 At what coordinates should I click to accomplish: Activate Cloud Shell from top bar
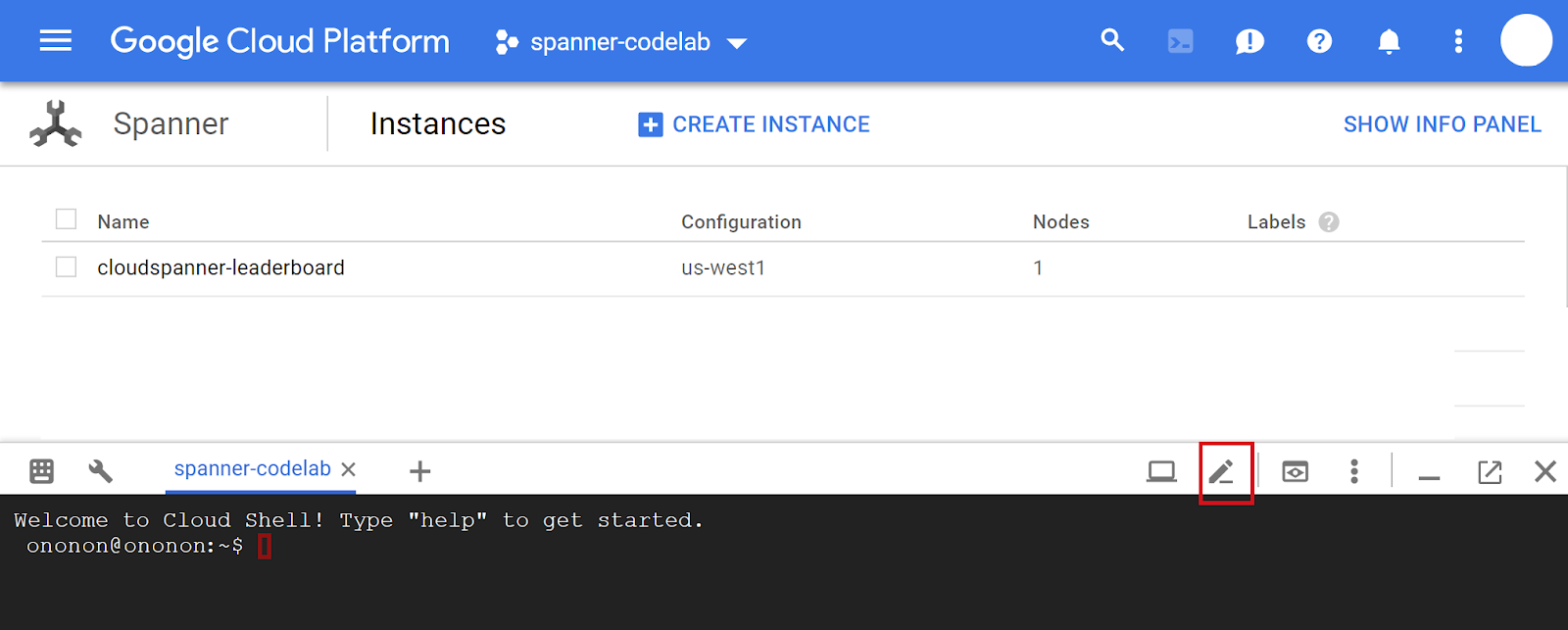[x=1180, y=41]
